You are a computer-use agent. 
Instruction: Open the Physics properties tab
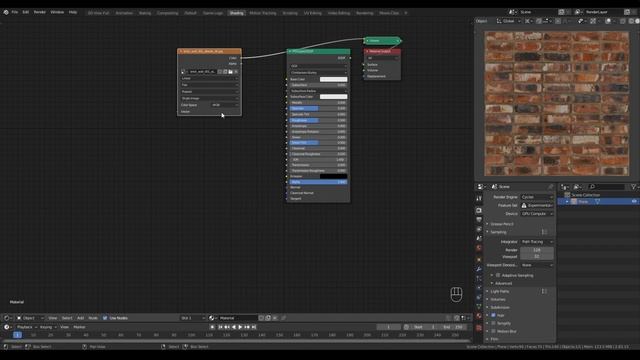click(479, 288)
